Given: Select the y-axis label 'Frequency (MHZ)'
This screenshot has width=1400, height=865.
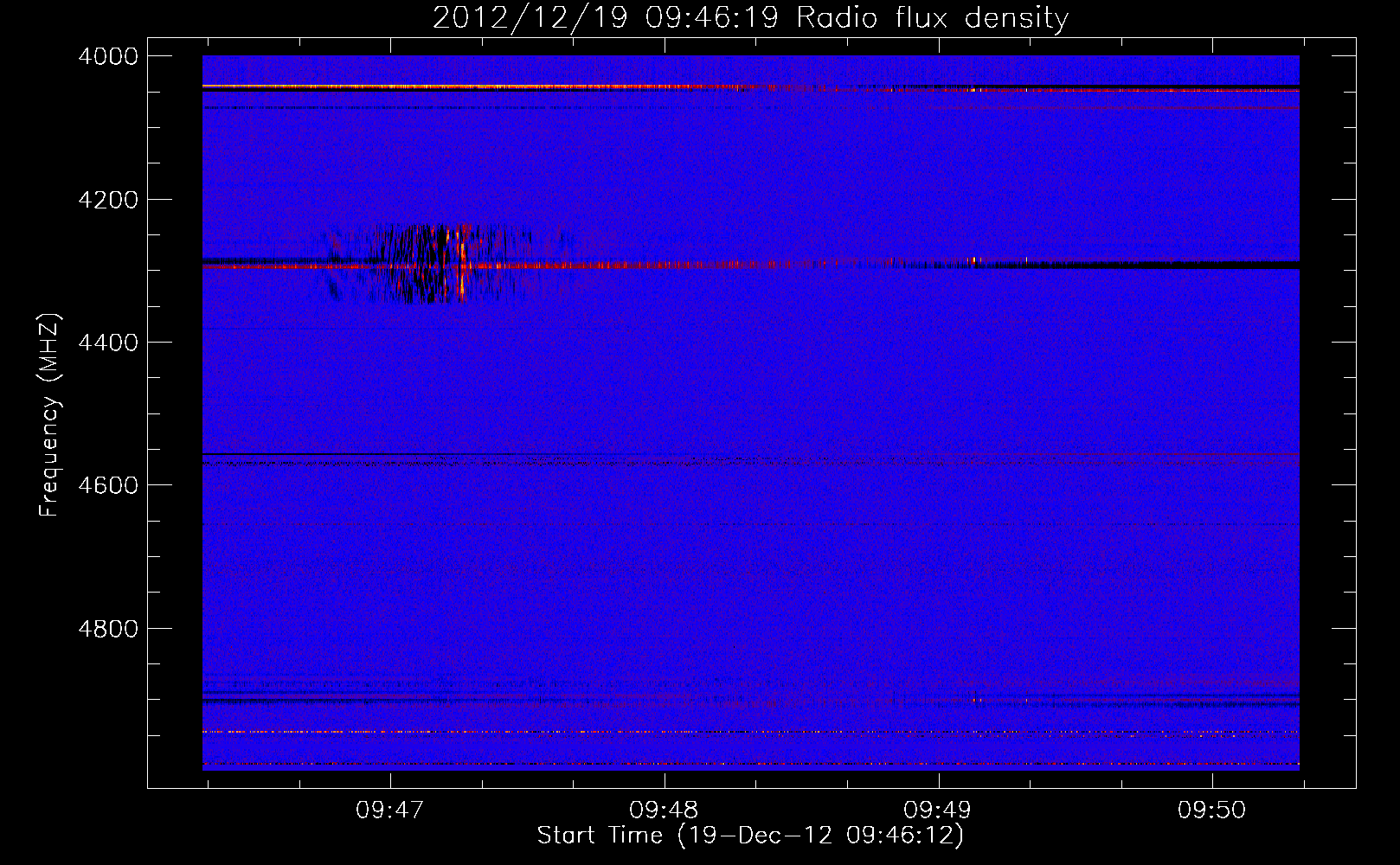Looking at the screenshot, I should click(x=49, y=415).
